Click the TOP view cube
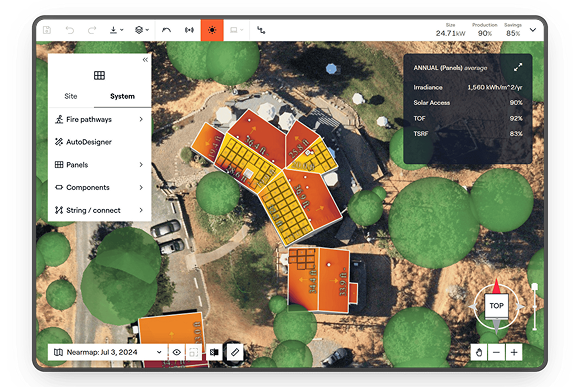The image size is (580, 387). (496, 306)
